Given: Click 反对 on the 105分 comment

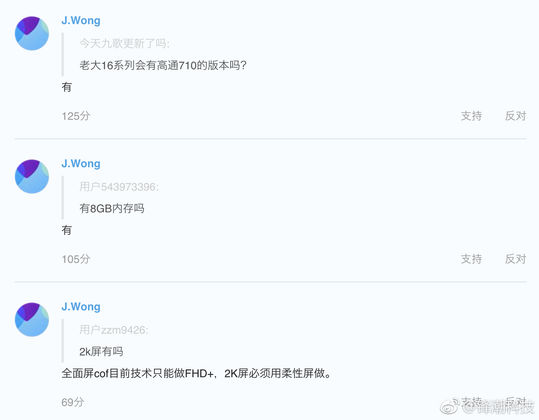Looking at the screenshot, I should click(x=515, y=259).
